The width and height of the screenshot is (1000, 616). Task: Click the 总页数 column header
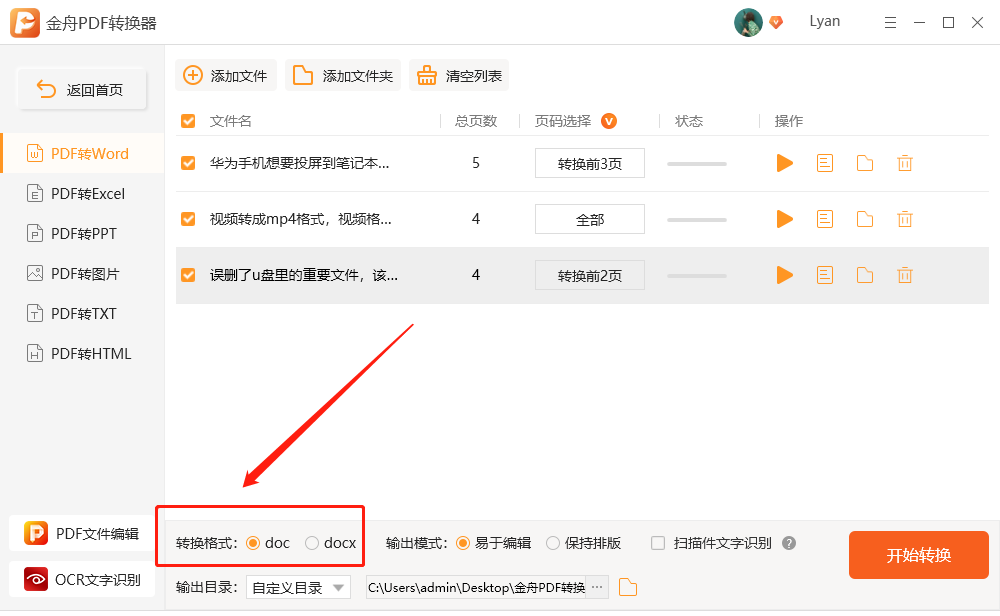point(476,121)
